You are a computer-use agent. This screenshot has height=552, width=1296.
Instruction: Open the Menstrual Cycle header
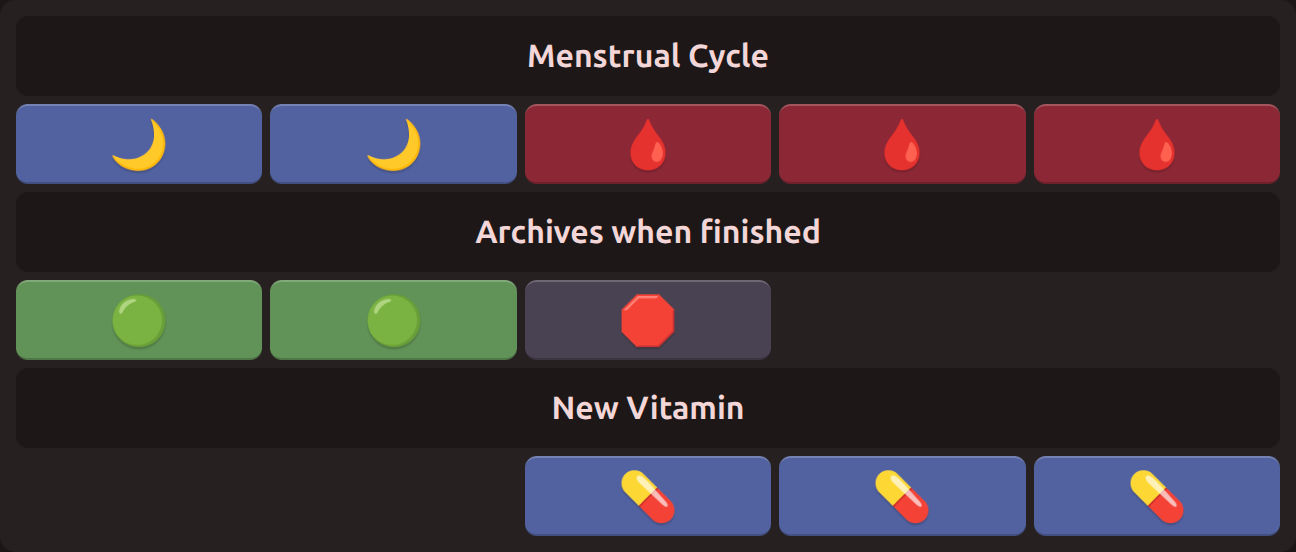click(x=648, y=56)
